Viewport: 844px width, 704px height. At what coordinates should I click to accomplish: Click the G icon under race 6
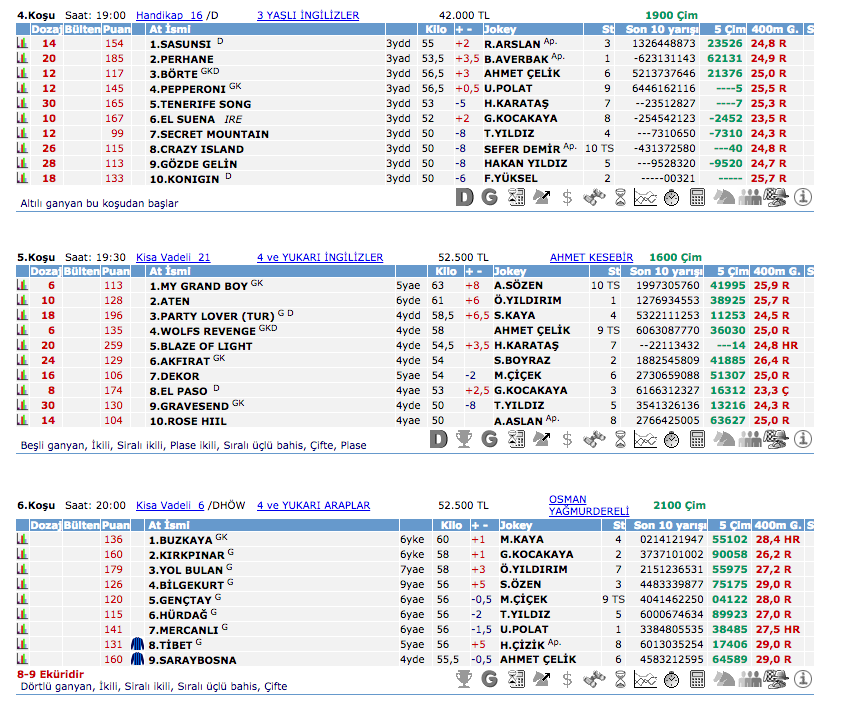(x=490, y=679)
